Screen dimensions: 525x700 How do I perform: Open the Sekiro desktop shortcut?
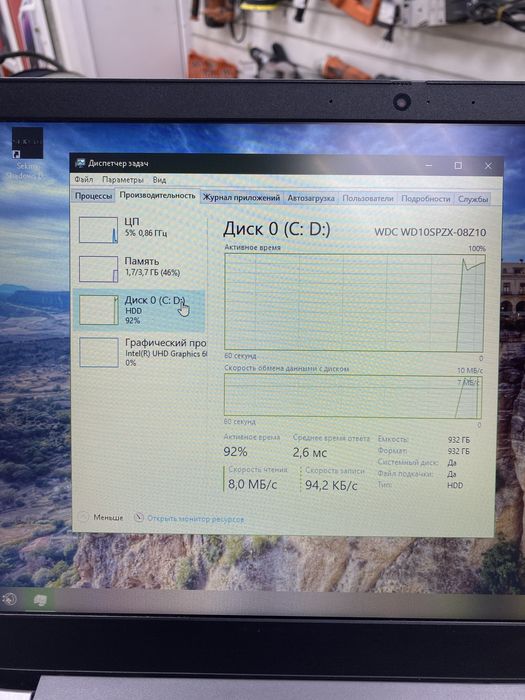[27, 154]
